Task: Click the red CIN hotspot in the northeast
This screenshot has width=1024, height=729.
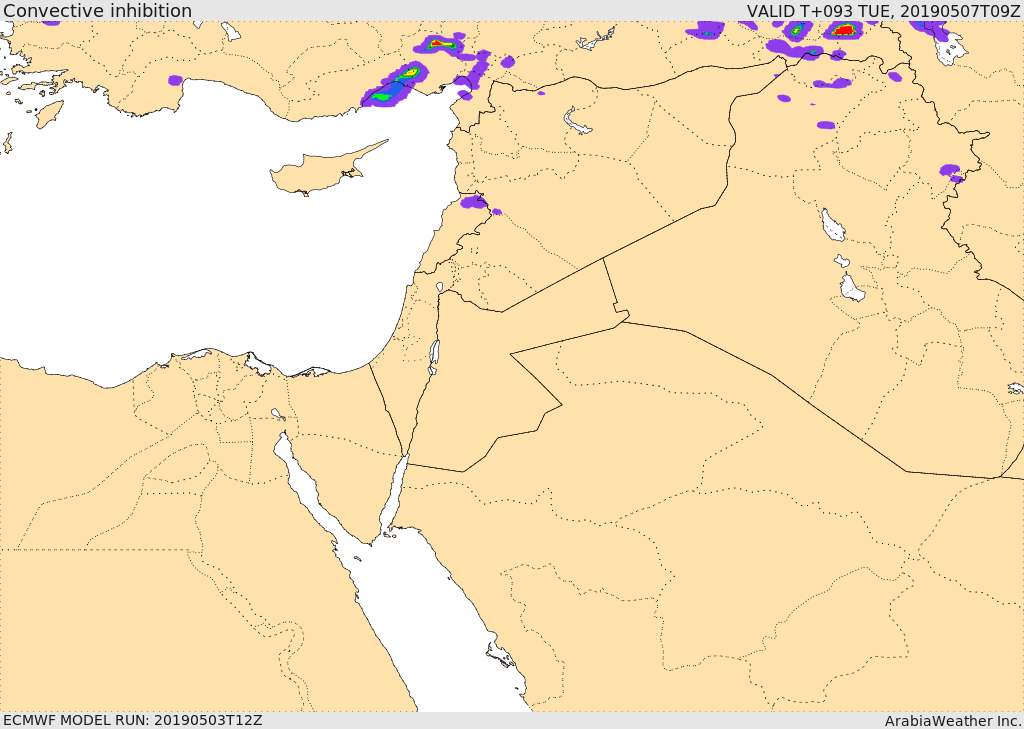Action: tap(844, 29)
